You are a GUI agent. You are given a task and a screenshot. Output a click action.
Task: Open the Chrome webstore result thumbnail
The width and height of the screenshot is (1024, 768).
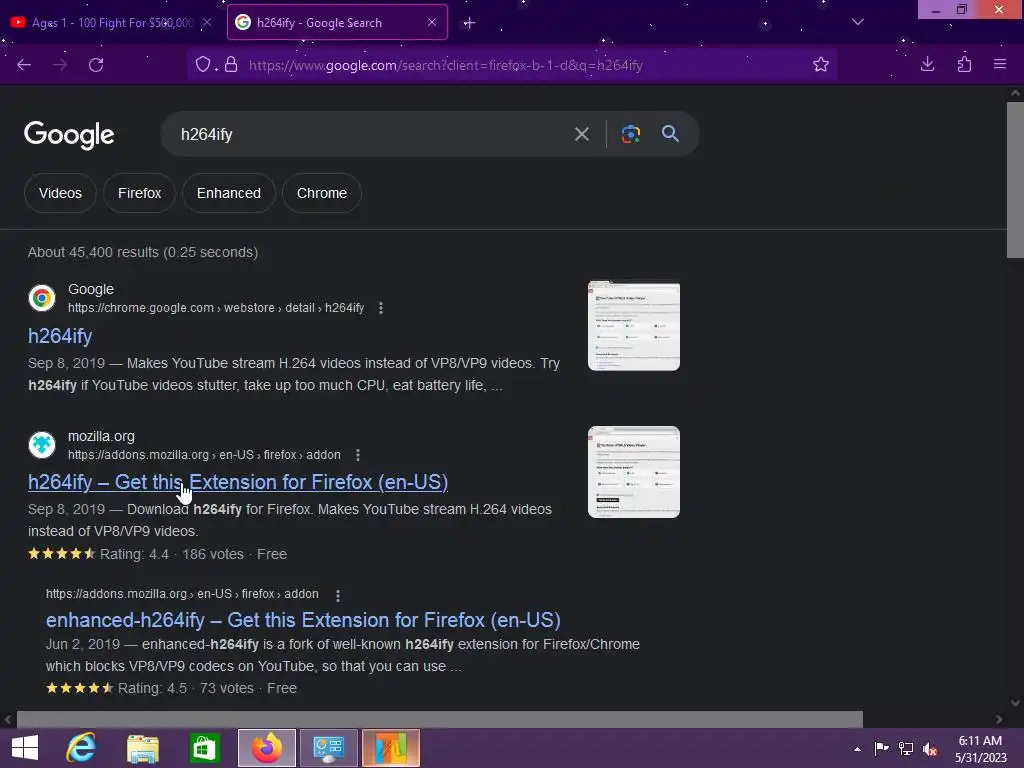[633, 326]
